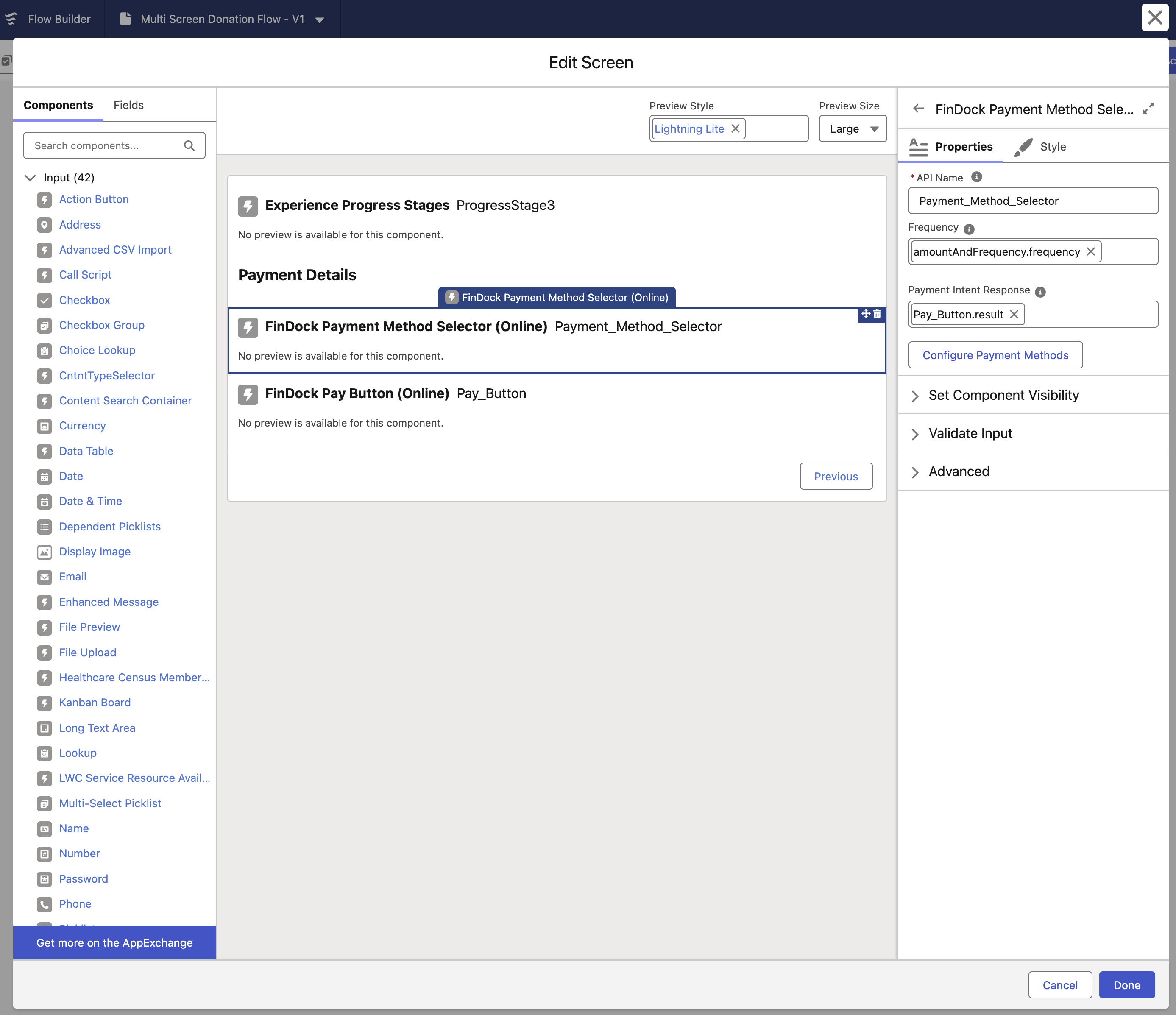Select the Experience Progress Stages component
The width and height of the screenshot is (1176, 1015).
557,218
